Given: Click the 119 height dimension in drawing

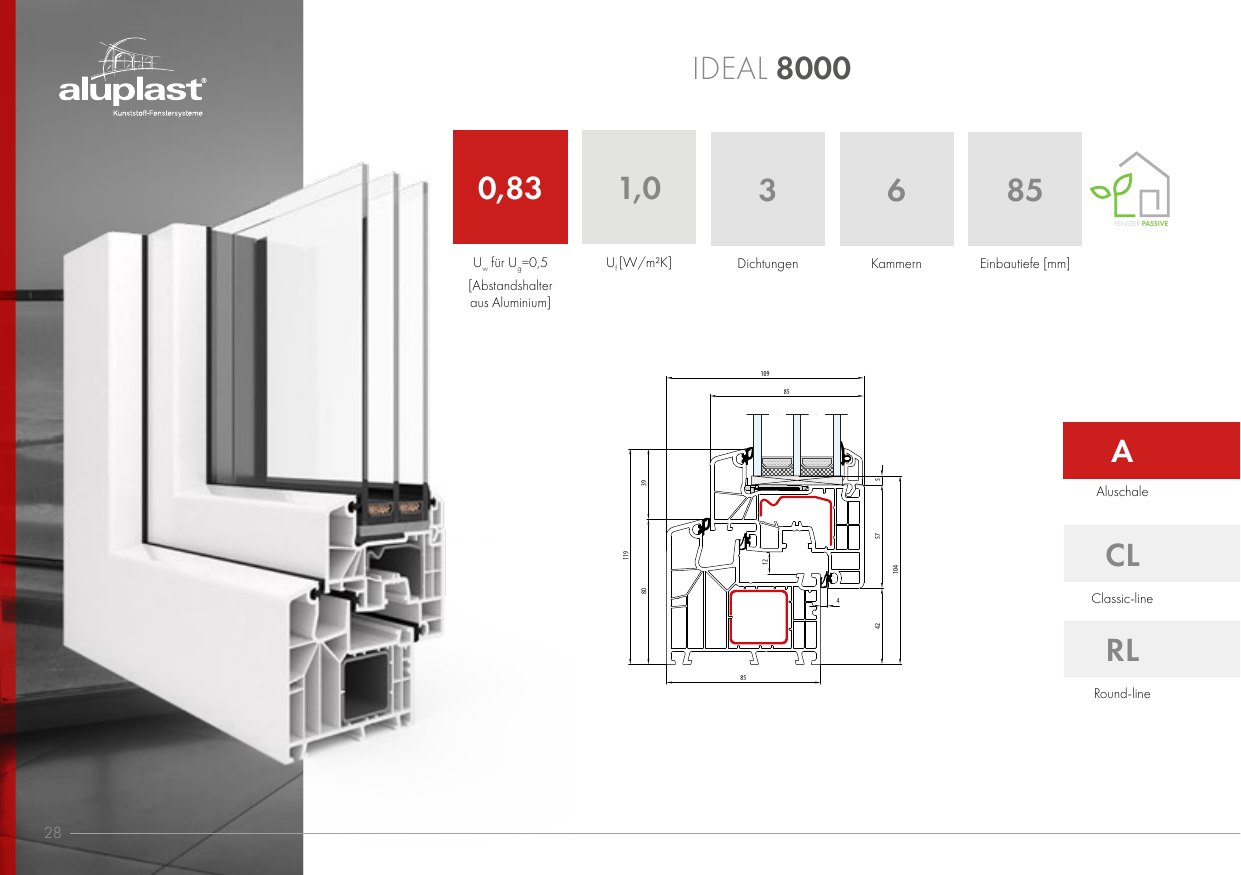Looking at the screenshot, I should [625, 556].
